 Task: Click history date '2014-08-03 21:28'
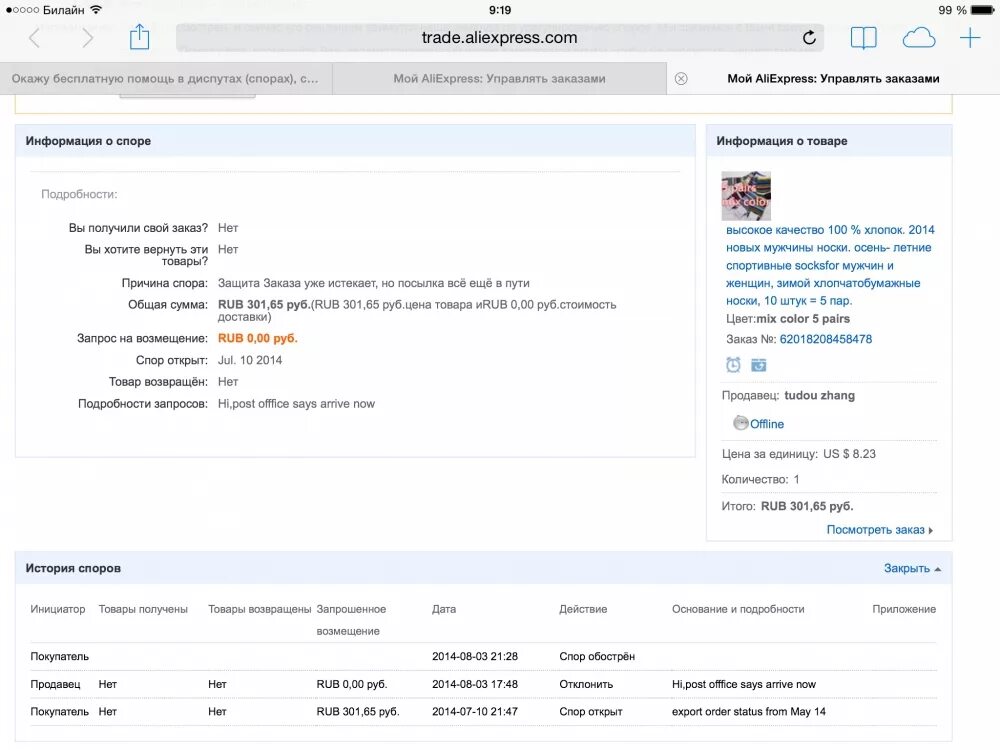pos(474,656)
